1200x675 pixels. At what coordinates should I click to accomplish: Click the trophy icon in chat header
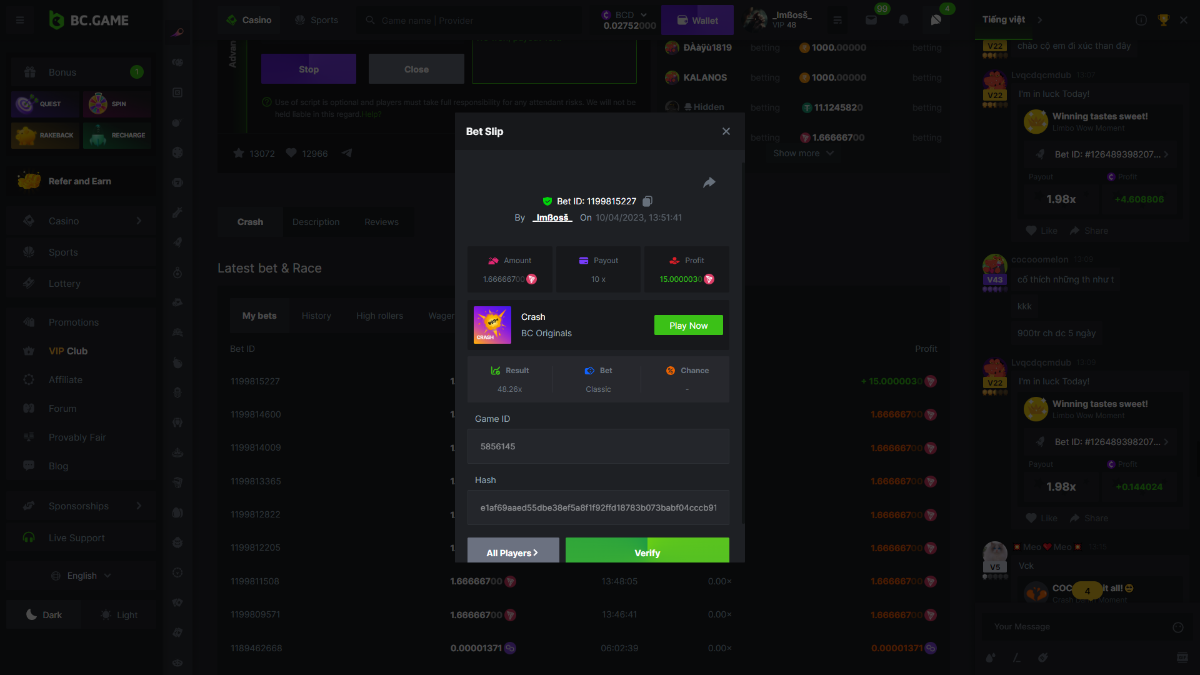1163,20
